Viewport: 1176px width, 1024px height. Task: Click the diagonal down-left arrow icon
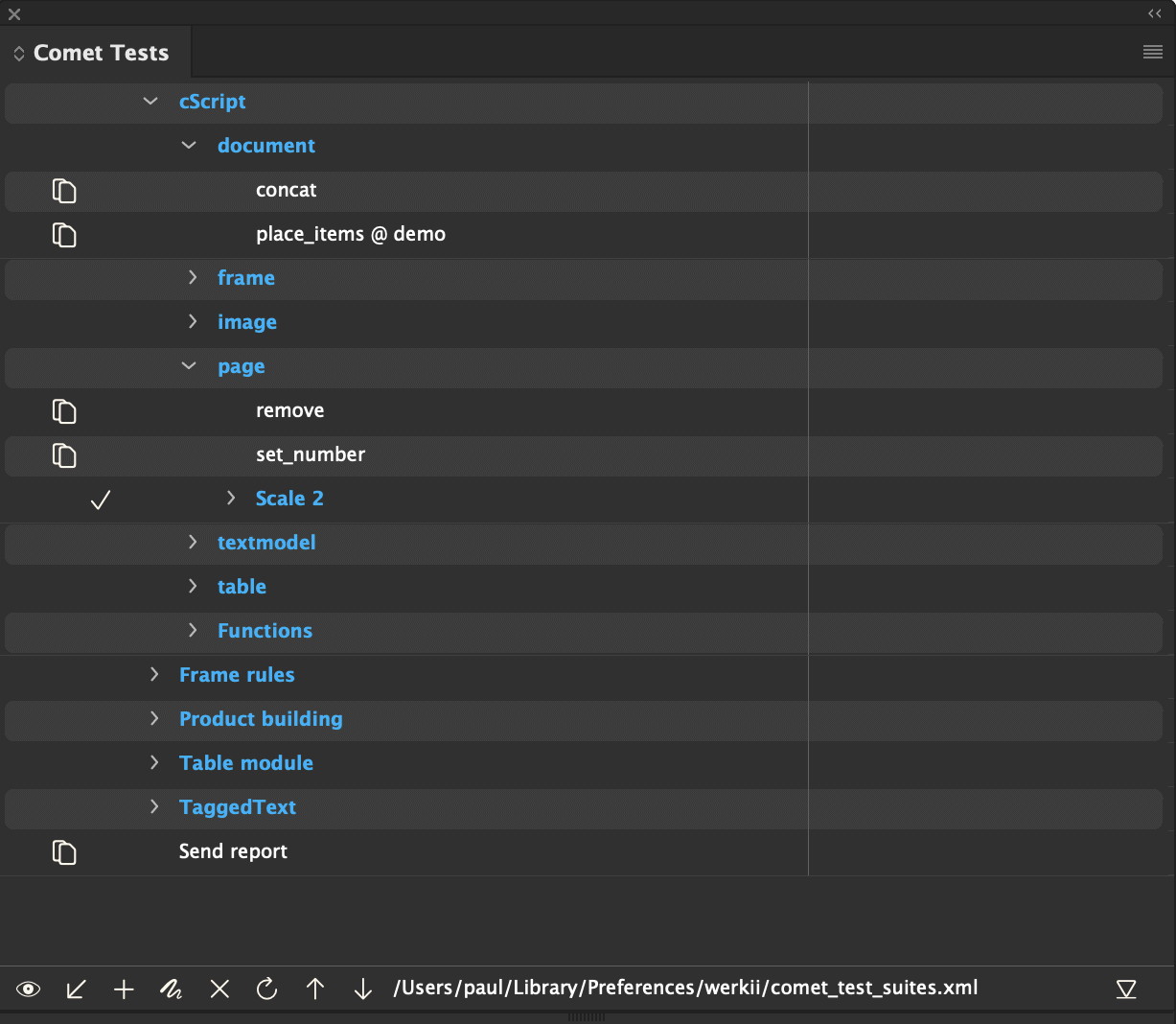(76, 989)
